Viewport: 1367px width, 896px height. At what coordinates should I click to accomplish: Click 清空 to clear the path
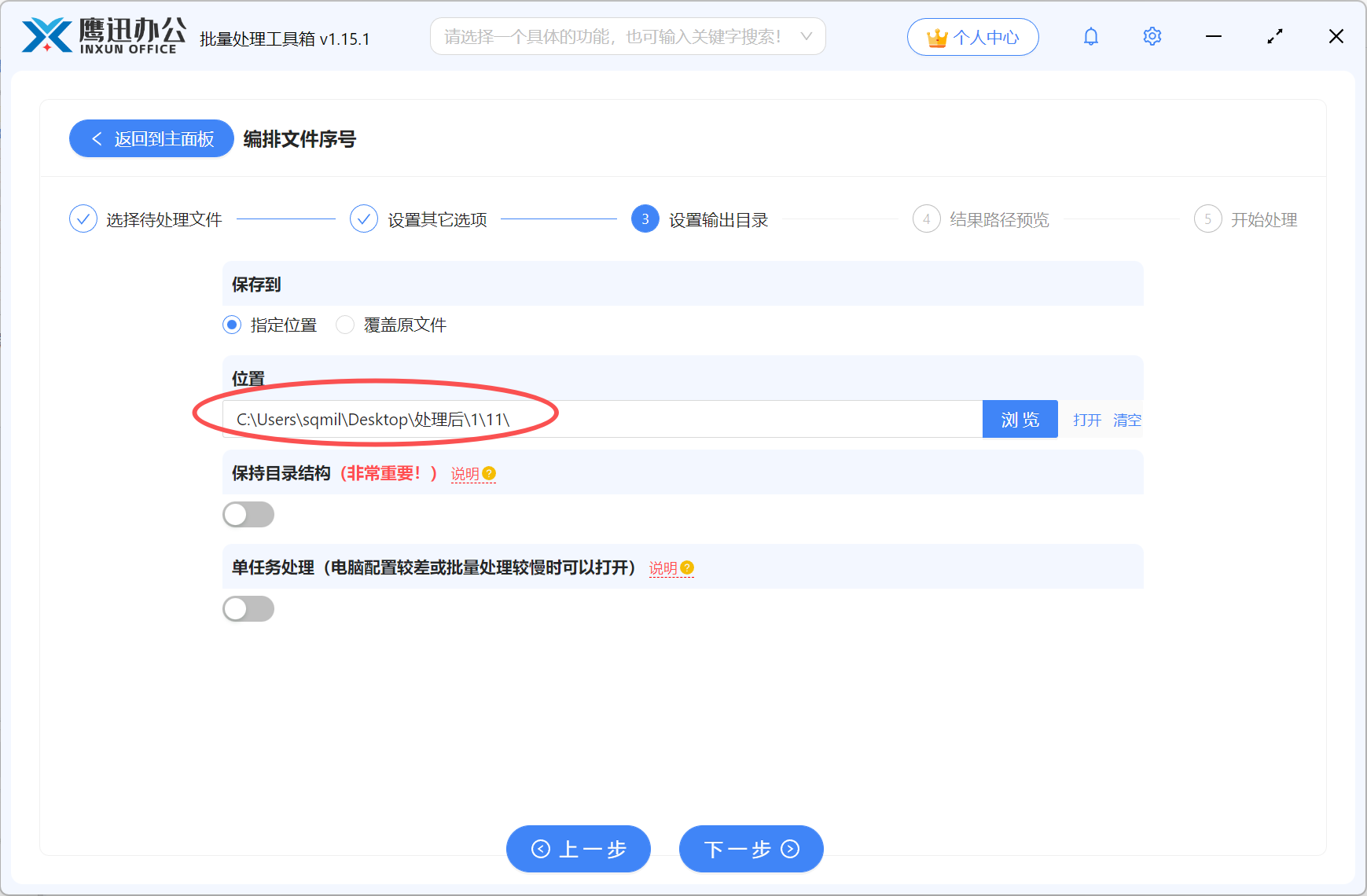[1127, 420]
